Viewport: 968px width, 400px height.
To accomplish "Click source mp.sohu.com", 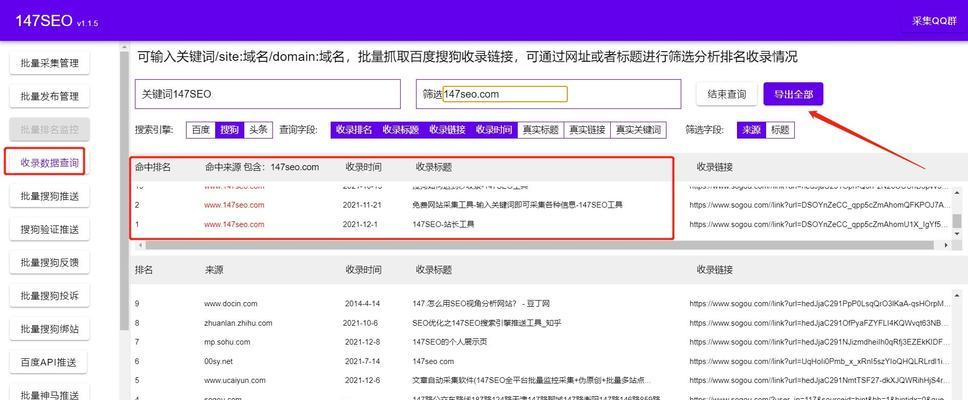I will pyautogui.click(x=227, y=342).
